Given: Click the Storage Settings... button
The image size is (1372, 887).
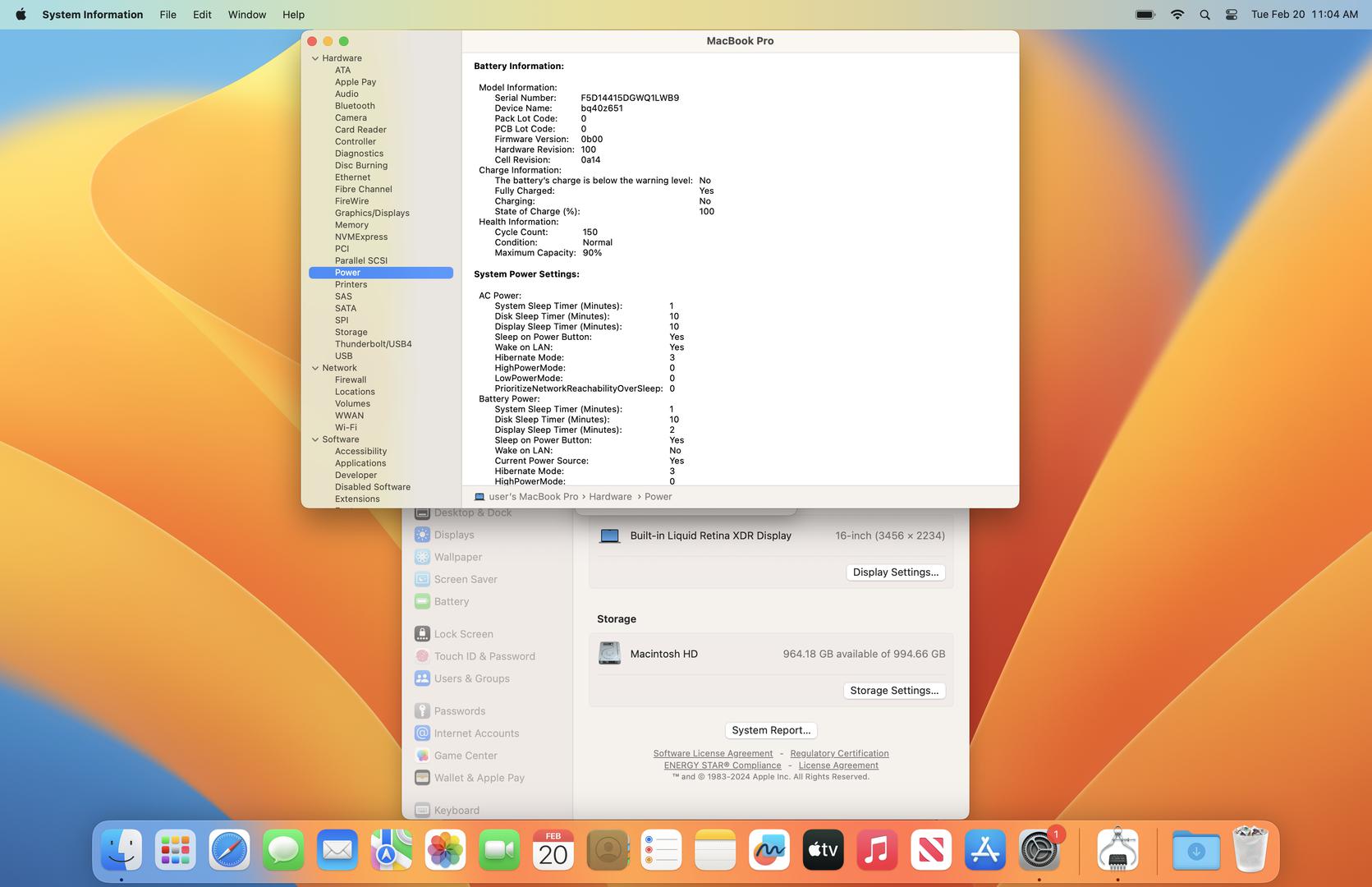Looking at the screenshot, I should coord(893,691).
